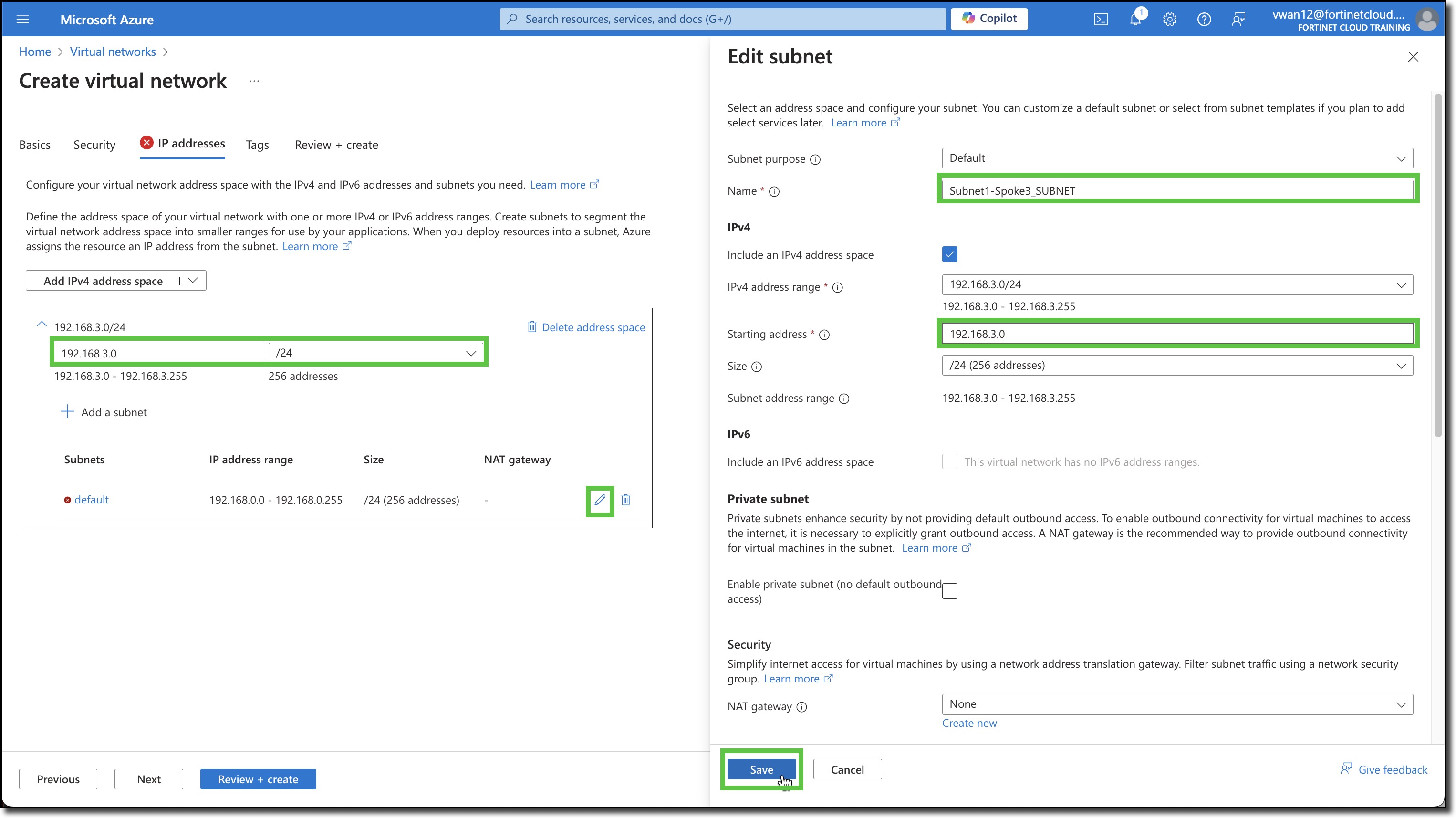1456x818 pixels.
Task: Show info for Subnet address range
Action: 844,399
